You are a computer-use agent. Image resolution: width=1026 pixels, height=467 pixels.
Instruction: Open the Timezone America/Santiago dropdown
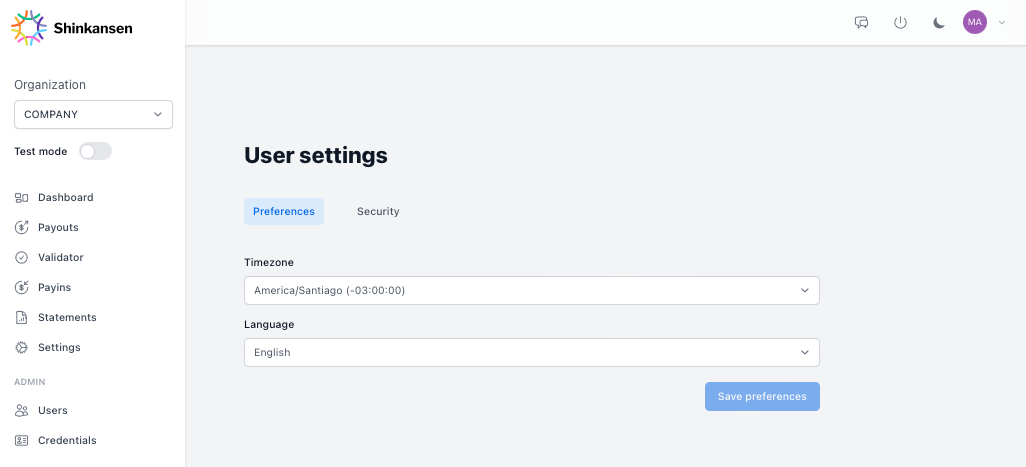(532, 290)
